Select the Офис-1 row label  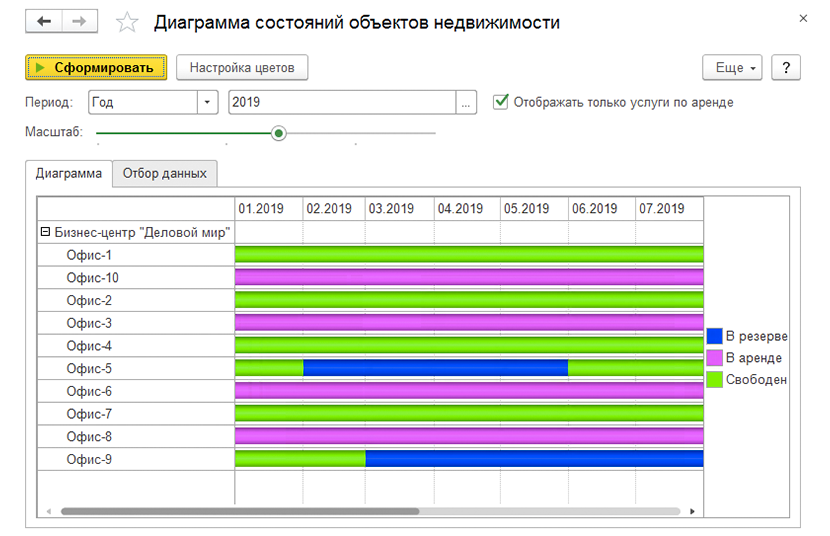click(x=89, y=255)
